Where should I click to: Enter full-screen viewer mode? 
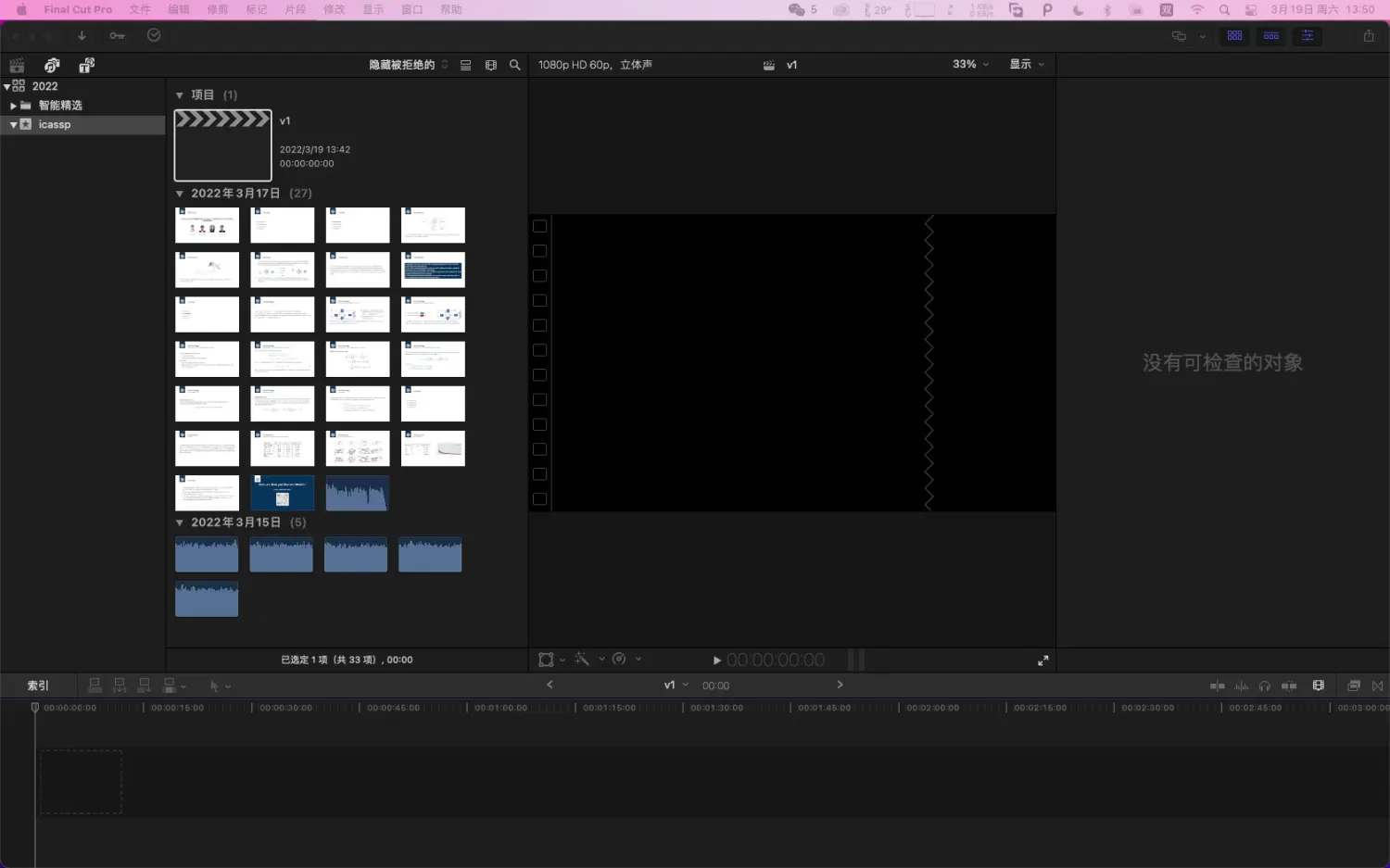[1042, 660]
